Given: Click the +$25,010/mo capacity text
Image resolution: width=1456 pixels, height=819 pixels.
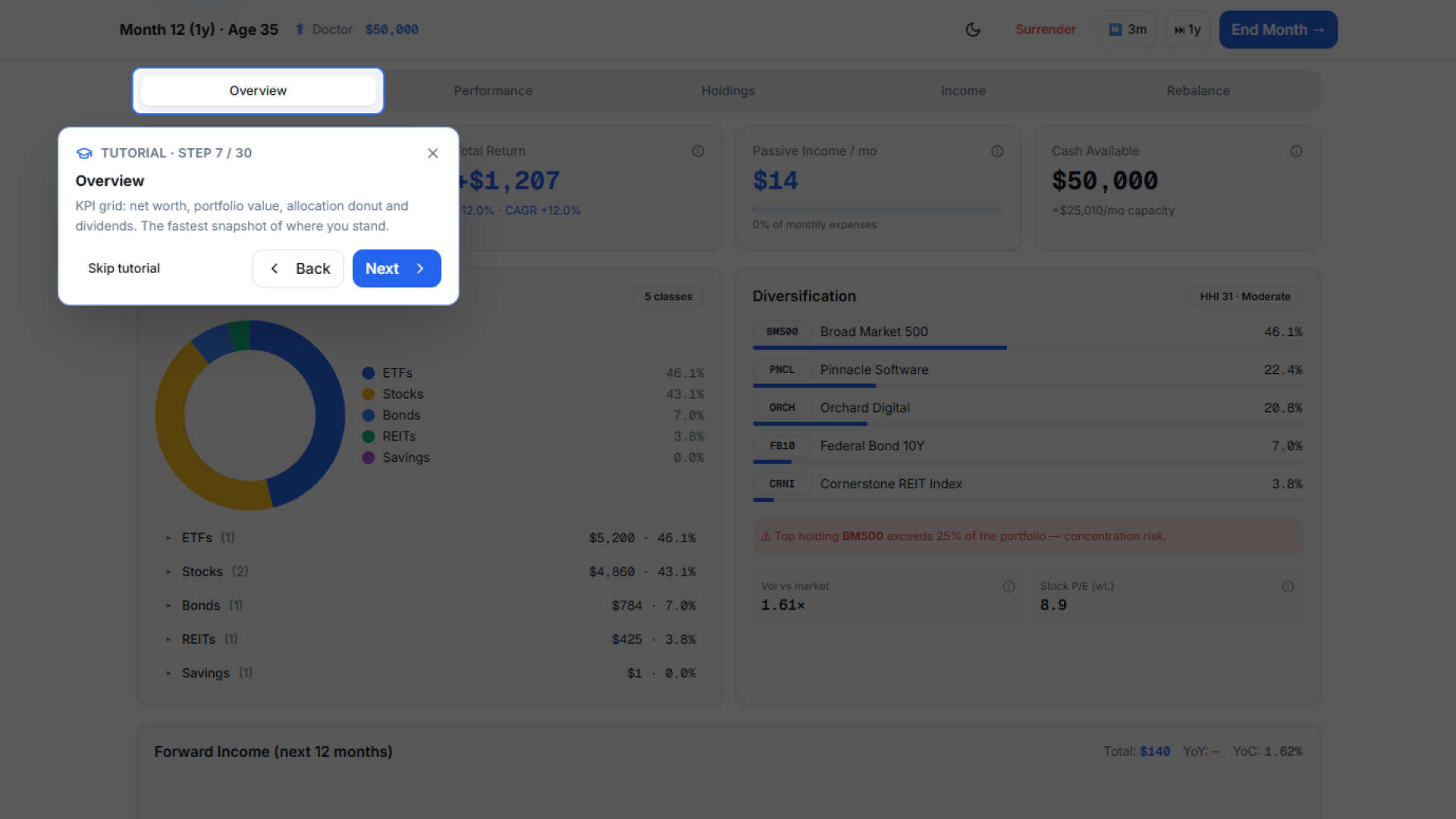Looking at the screenshot, I should (1113, 211).
